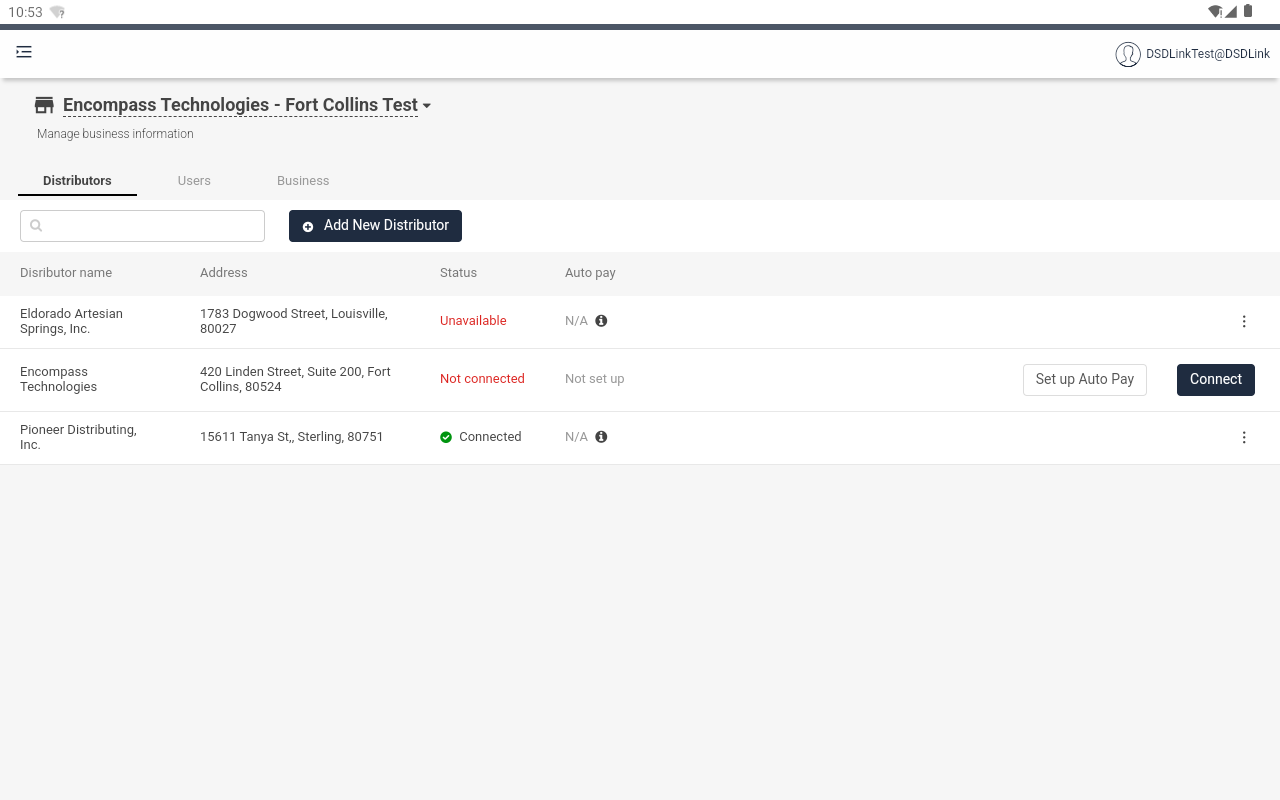The image size is (1280, 800).
Task: Click the Connect button for Encompass Technologies
Action: click(1216, 380)
